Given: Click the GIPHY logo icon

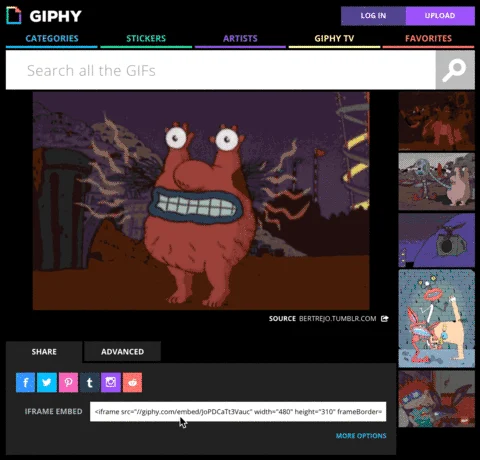Looking at the screenshot, I should click(14, 16).
